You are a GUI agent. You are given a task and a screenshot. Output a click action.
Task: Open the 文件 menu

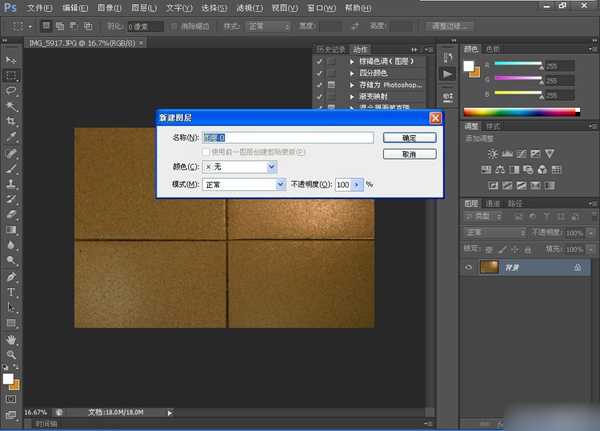(x=40, y=7)
